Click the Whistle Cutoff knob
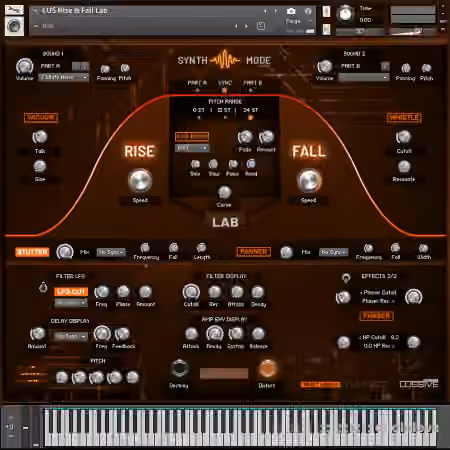Viewport: 450px width, 450px height. 404,137
